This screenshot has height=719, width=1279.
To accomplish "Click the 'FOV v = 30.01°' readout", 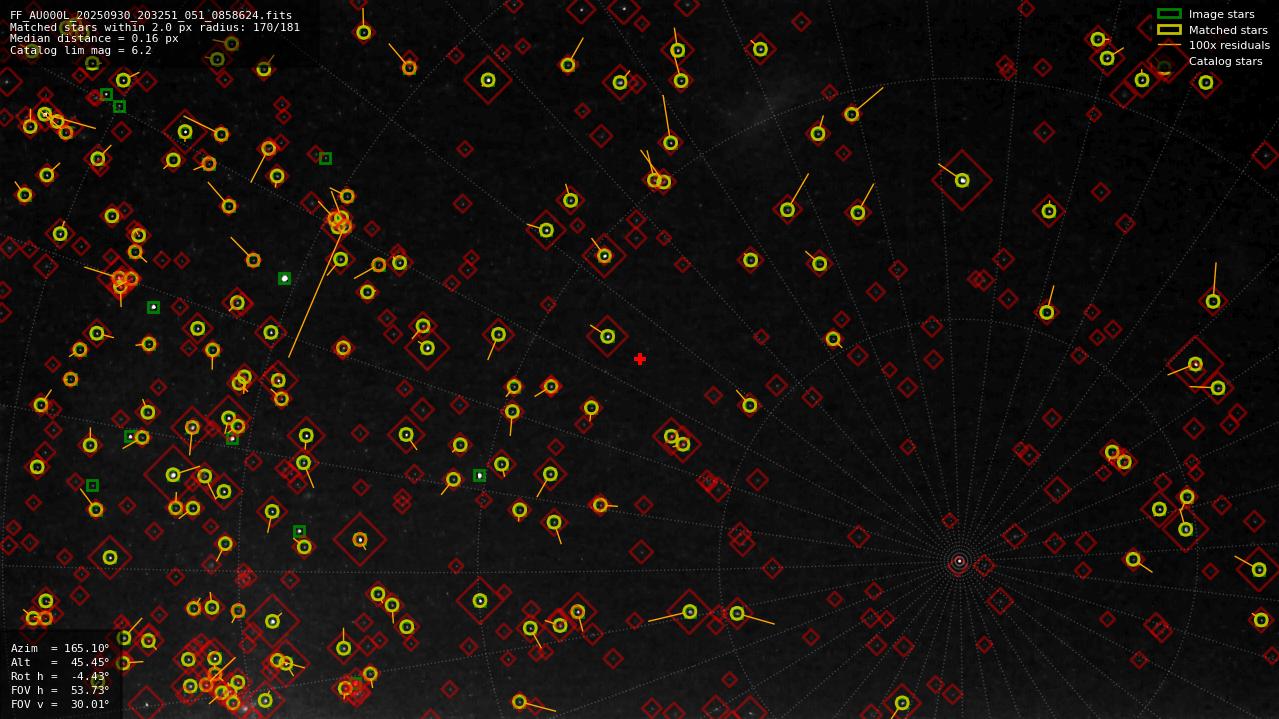I will tap(60, 704).
